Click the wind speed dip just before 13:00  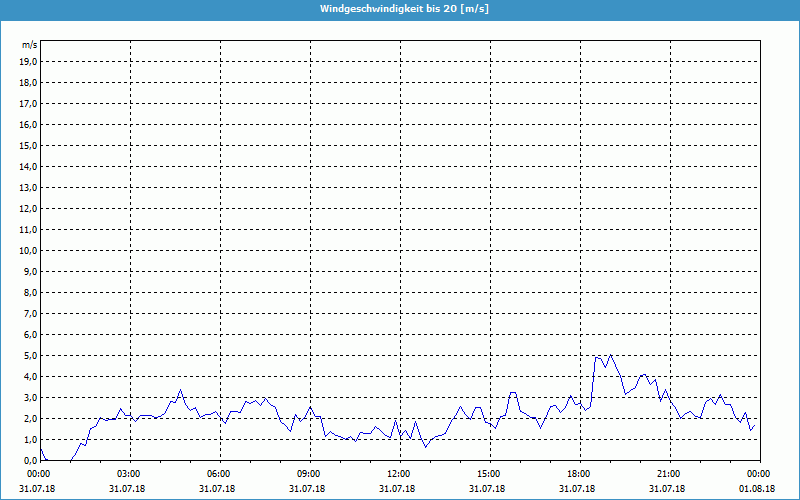coord(426,447)
